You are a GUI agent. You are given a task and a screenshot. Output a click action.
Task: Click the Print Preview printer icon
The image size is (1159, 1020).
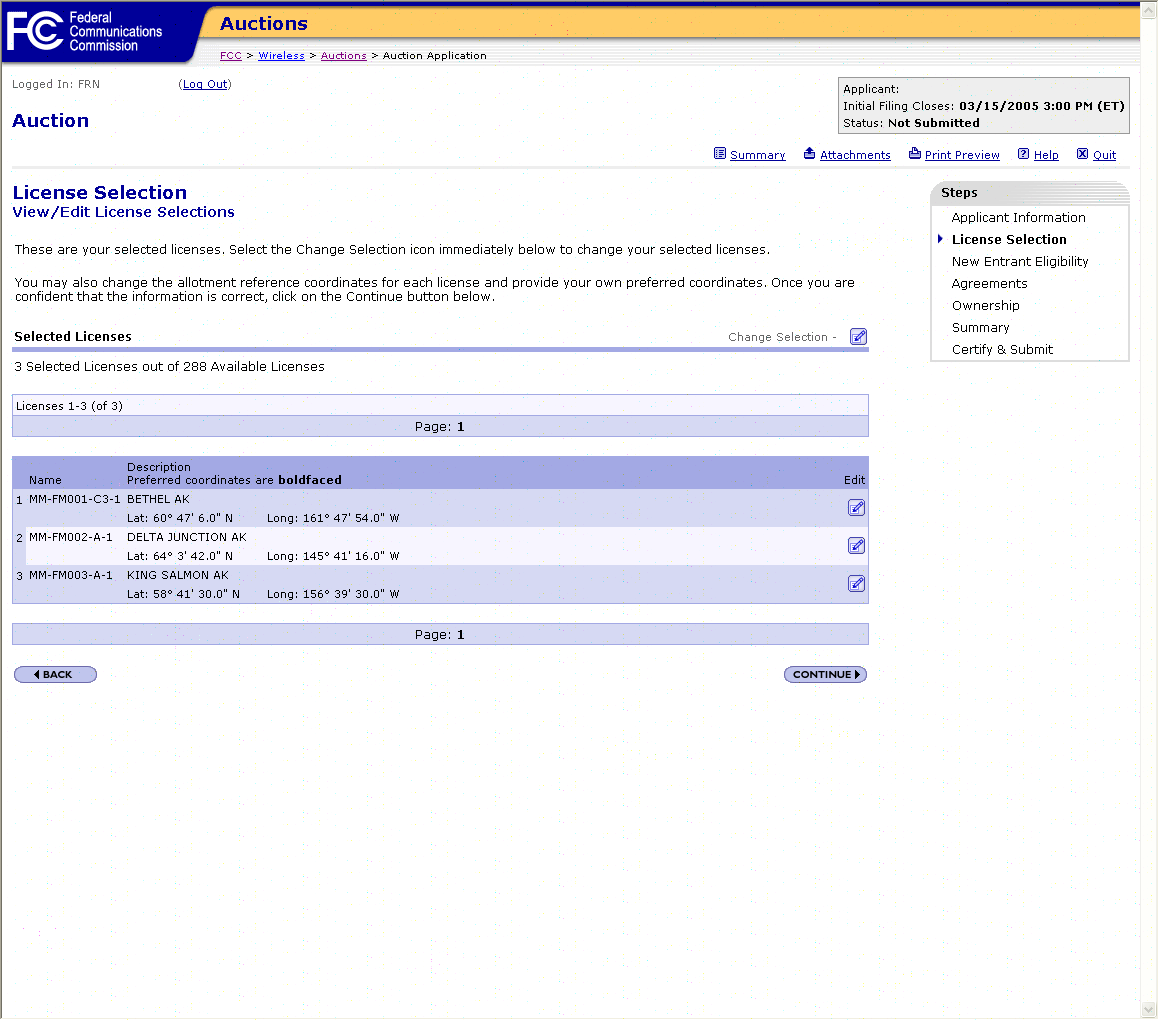point(914,154)
